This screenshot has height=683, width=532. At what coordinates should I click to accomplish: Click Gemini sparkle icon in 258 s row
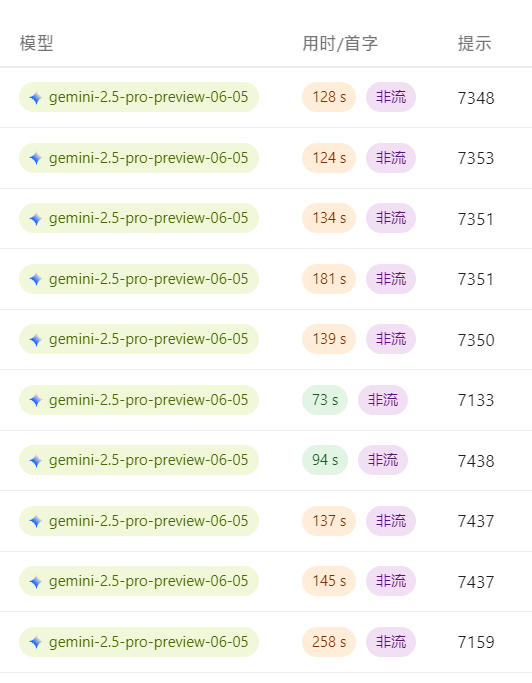[x=36, y=642]
